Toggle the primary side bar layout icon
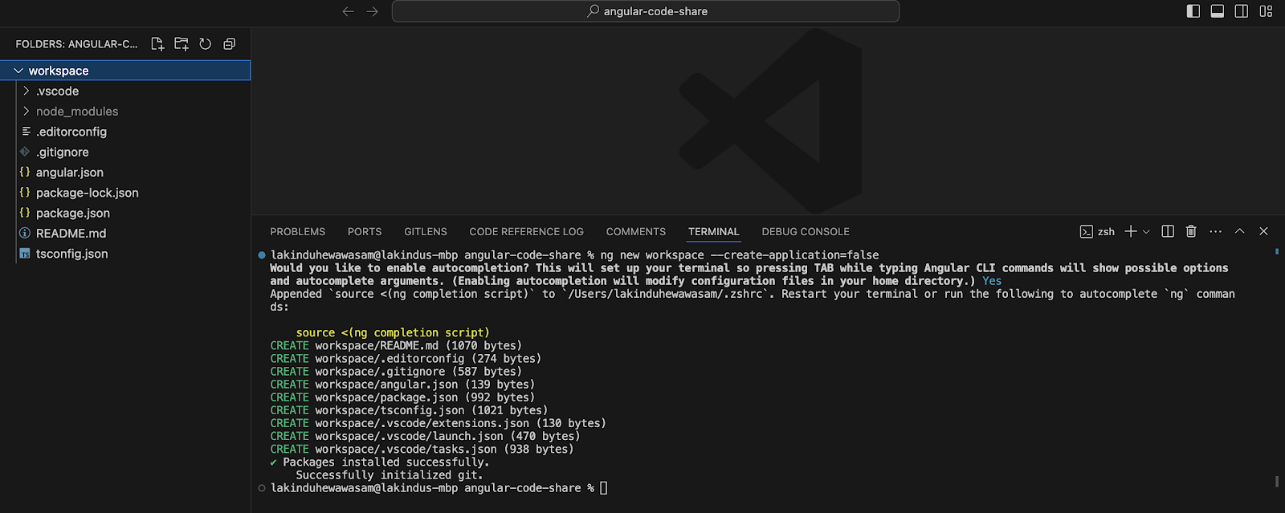Viewport: 1285px width, 513px height. (x=1193, y=11)
